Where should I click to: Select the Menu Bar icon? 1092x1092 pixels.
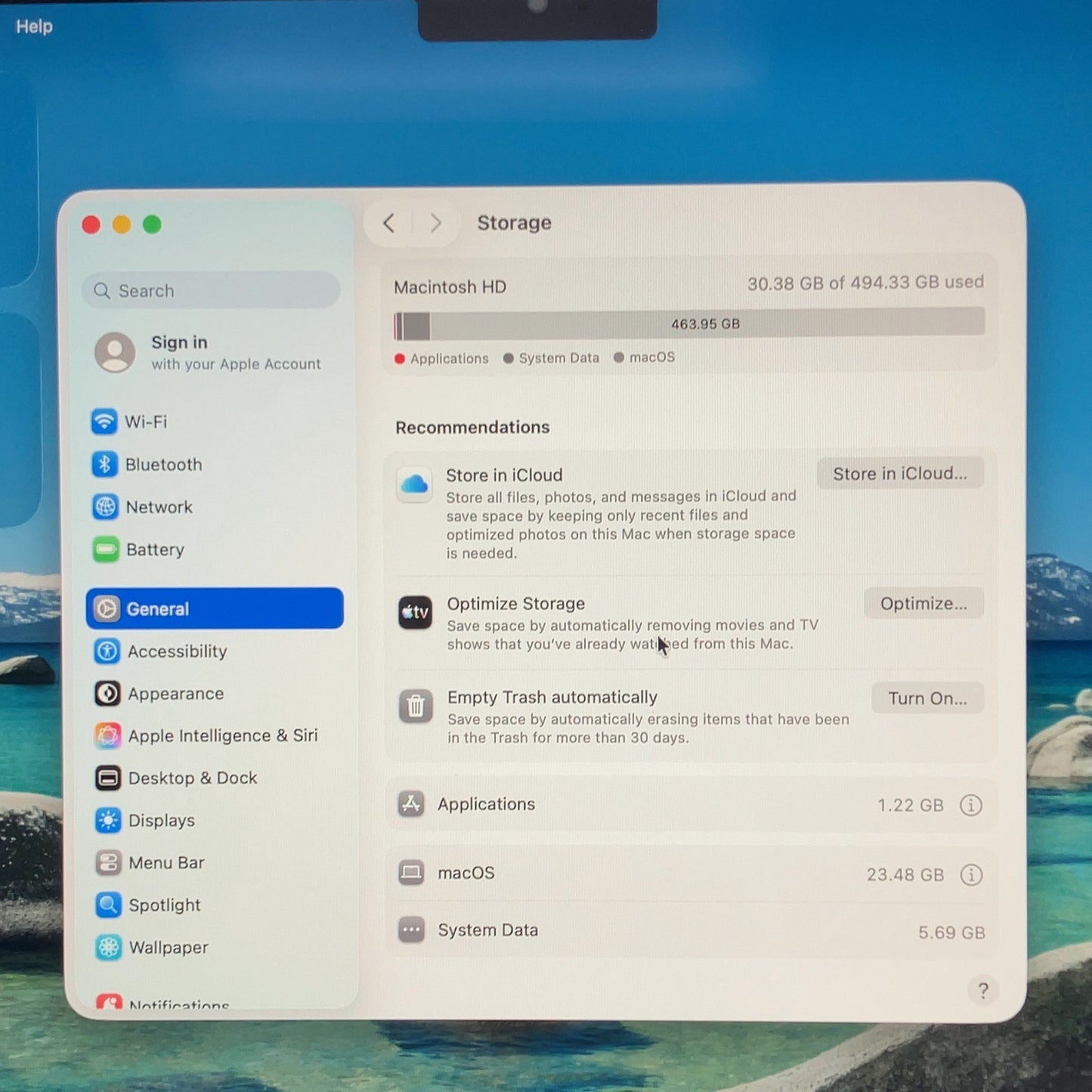pyautogui.click(x=109, y=862)
